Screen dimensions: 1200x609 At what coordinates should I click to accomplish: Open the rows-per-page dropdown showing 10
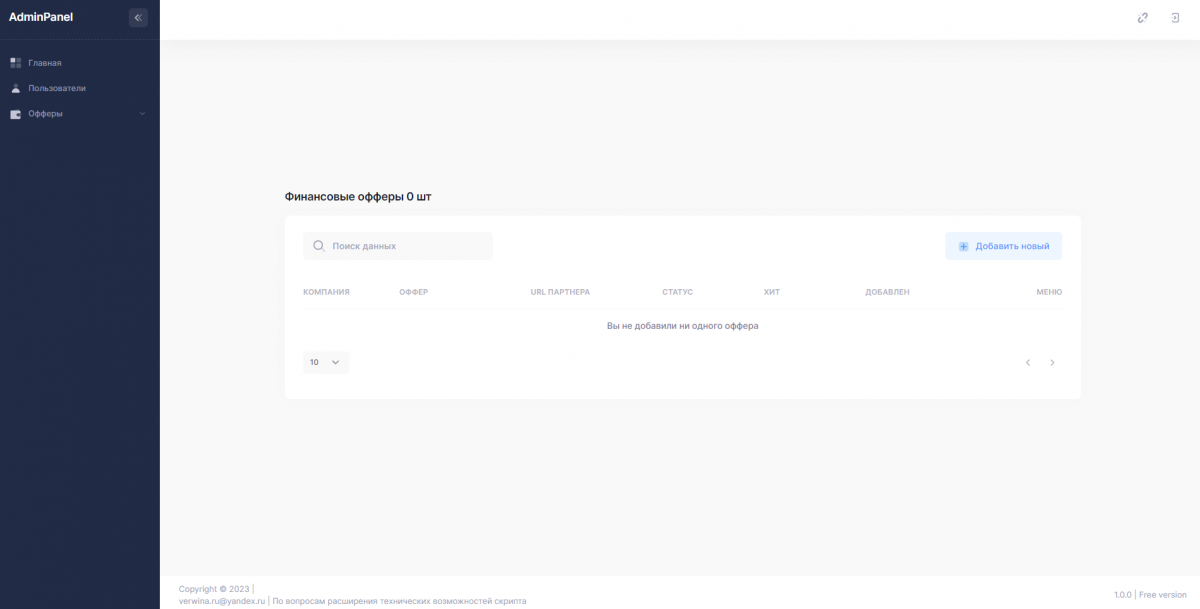click(325, 362)
